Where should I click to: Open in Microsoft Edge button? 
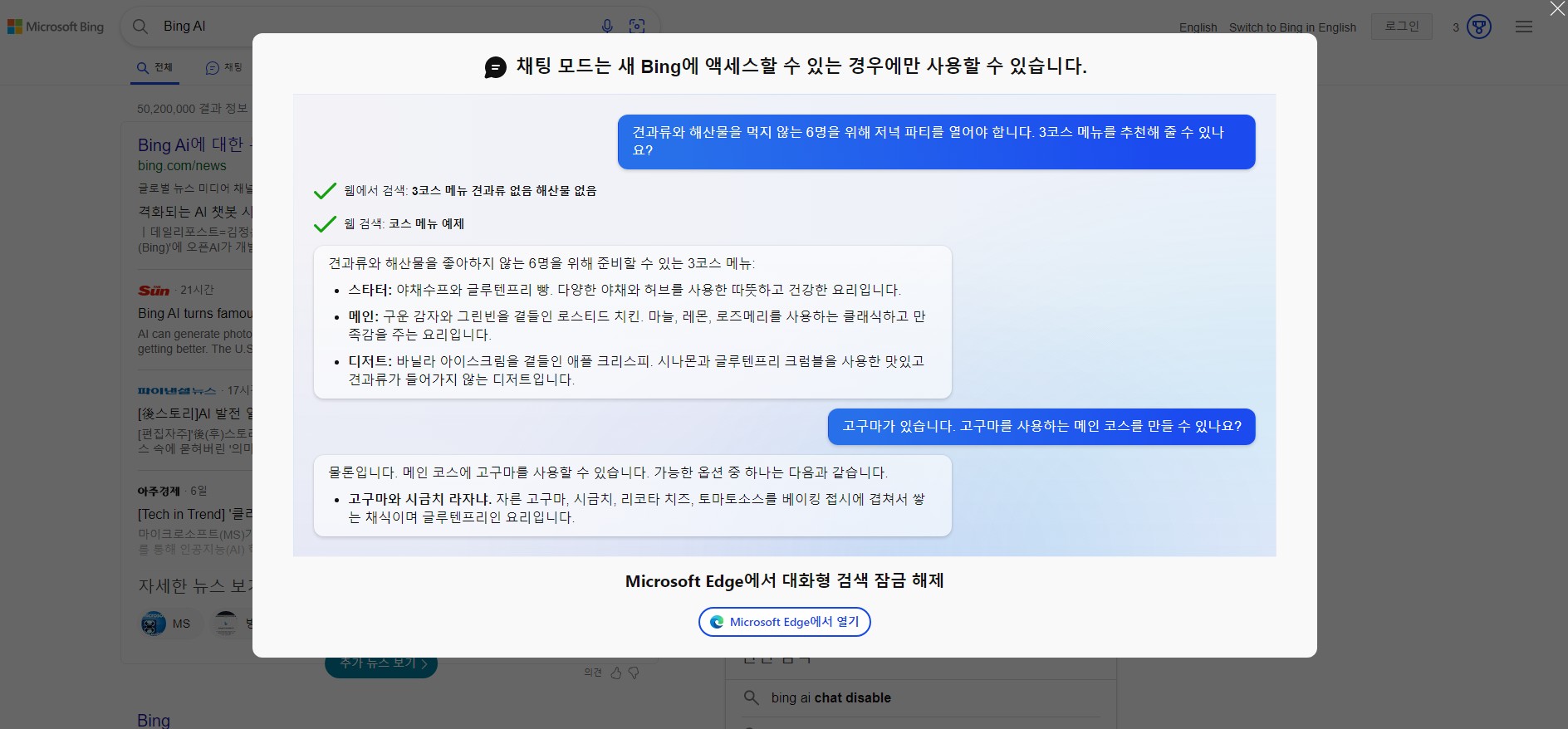coord(784,622)
